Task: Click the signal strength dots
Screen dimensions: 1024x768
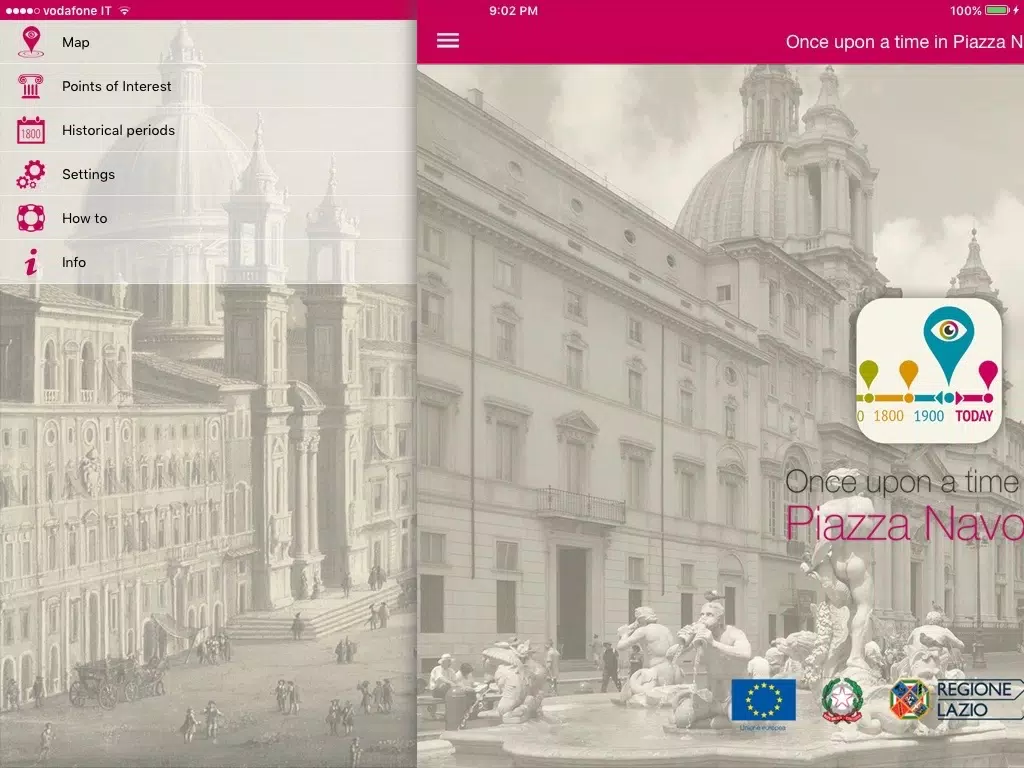Action: click(x=22, y=10)
